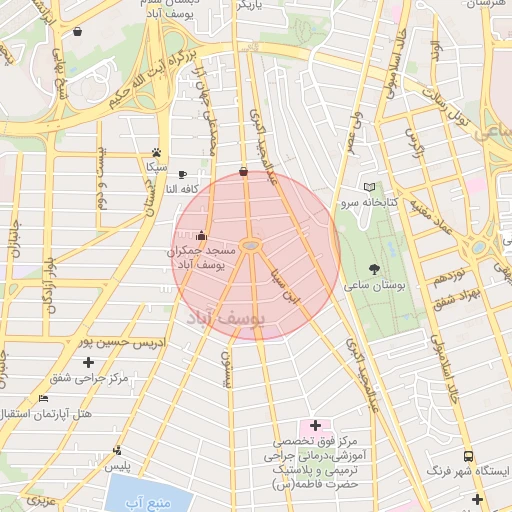
Task: Click the book icon for کتابخانه سرو
Action: [x=370, y=187]
